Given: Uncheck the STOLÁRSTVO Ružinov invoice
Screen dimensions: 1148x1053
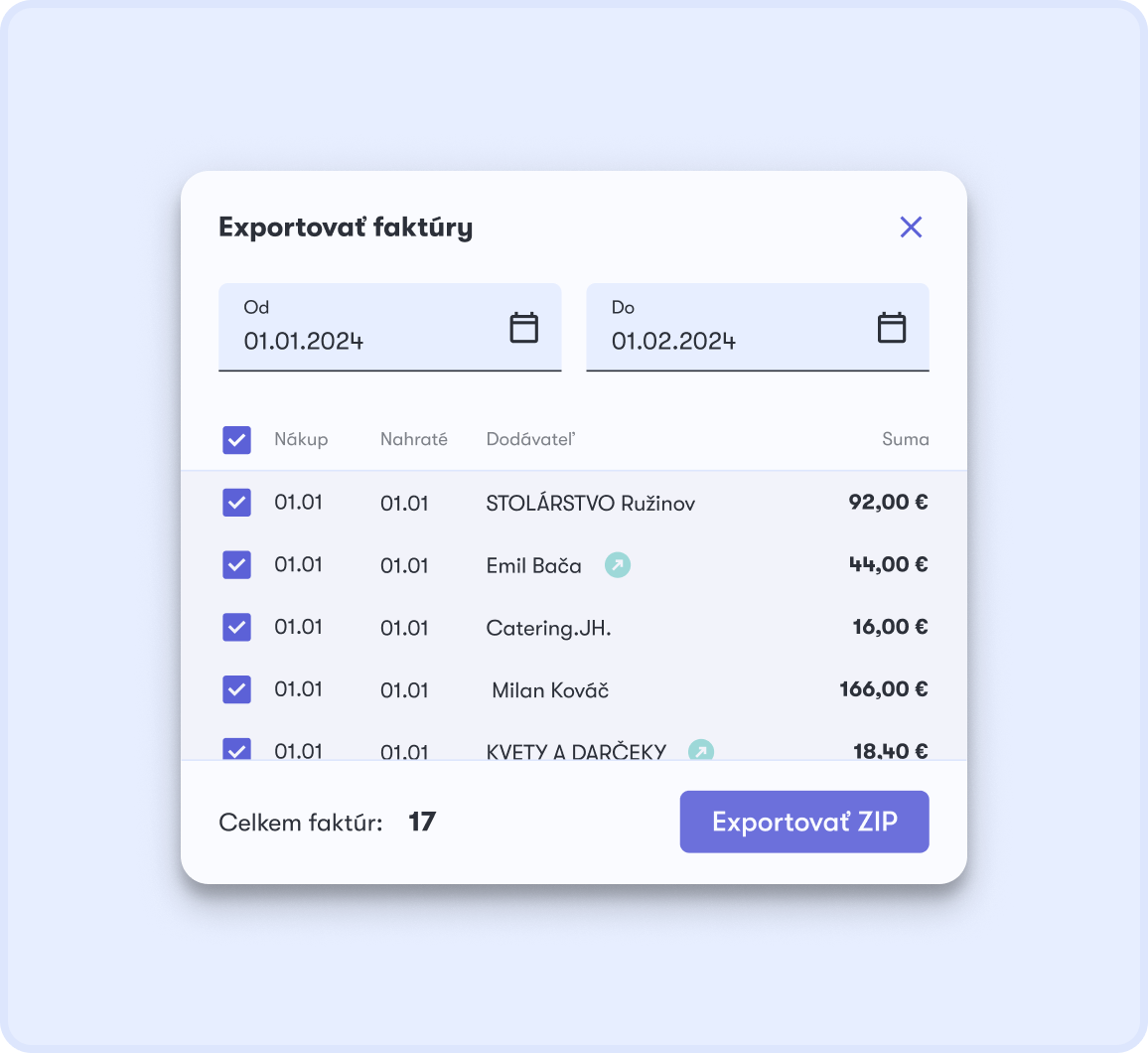Looking at the screenshot, I should coord(236,503).
